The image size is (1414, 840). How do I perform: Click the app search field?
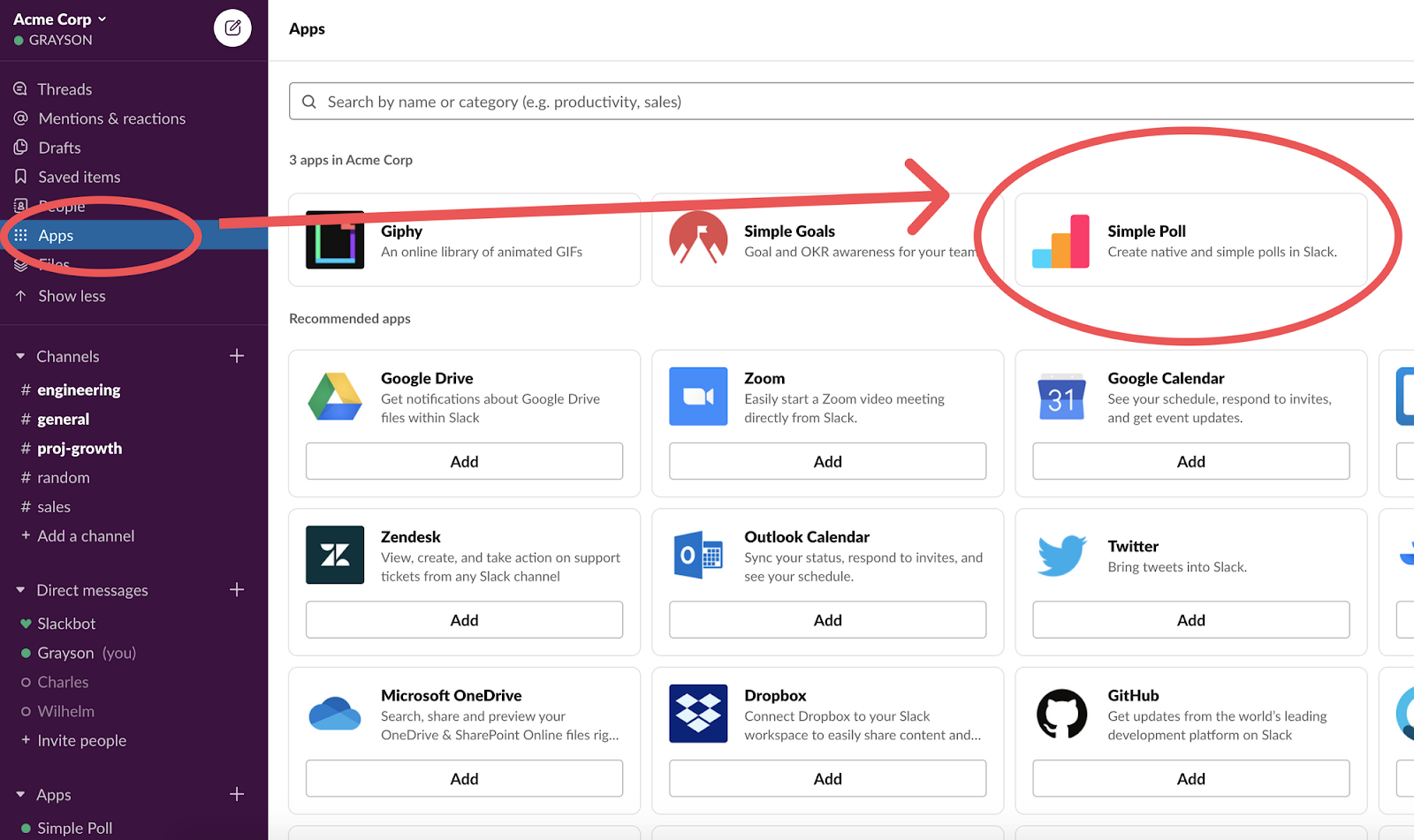851,102
